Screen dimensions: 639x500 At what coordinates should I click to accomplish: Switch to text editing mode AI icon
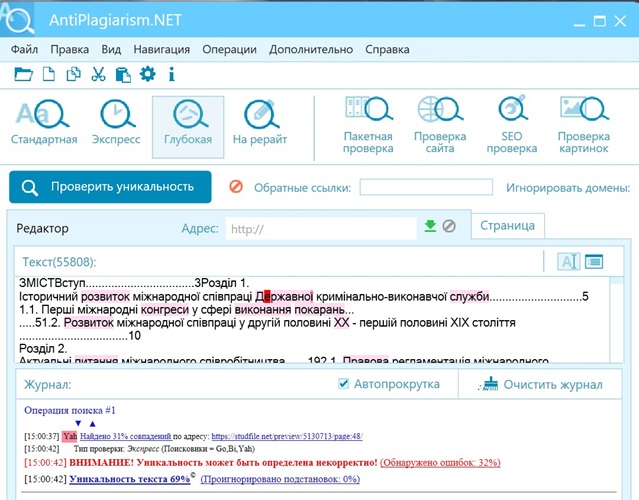[568, 261]
